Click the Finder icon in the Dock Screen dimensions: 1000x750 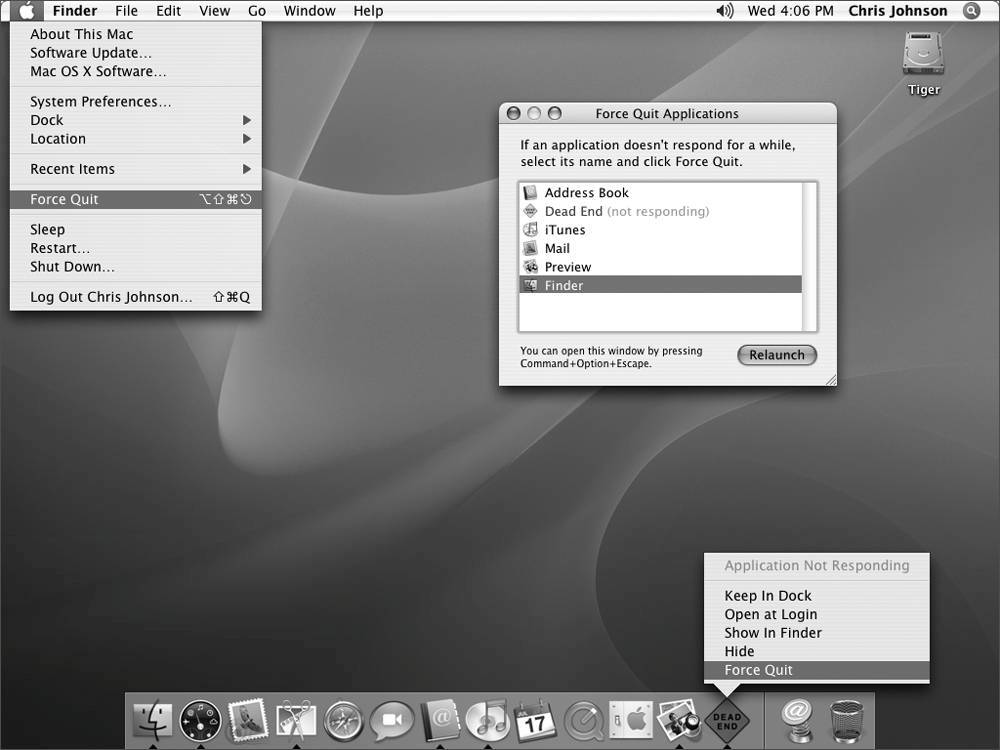pyautogui.click(x=152, y=721)
